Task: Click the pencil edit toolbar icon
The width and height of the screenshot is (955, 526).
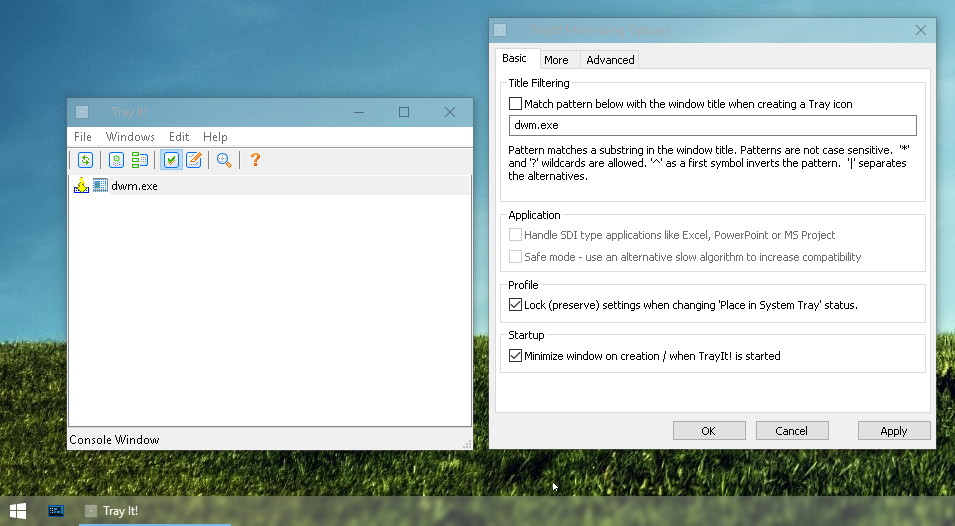Action: tap(194, 160)
